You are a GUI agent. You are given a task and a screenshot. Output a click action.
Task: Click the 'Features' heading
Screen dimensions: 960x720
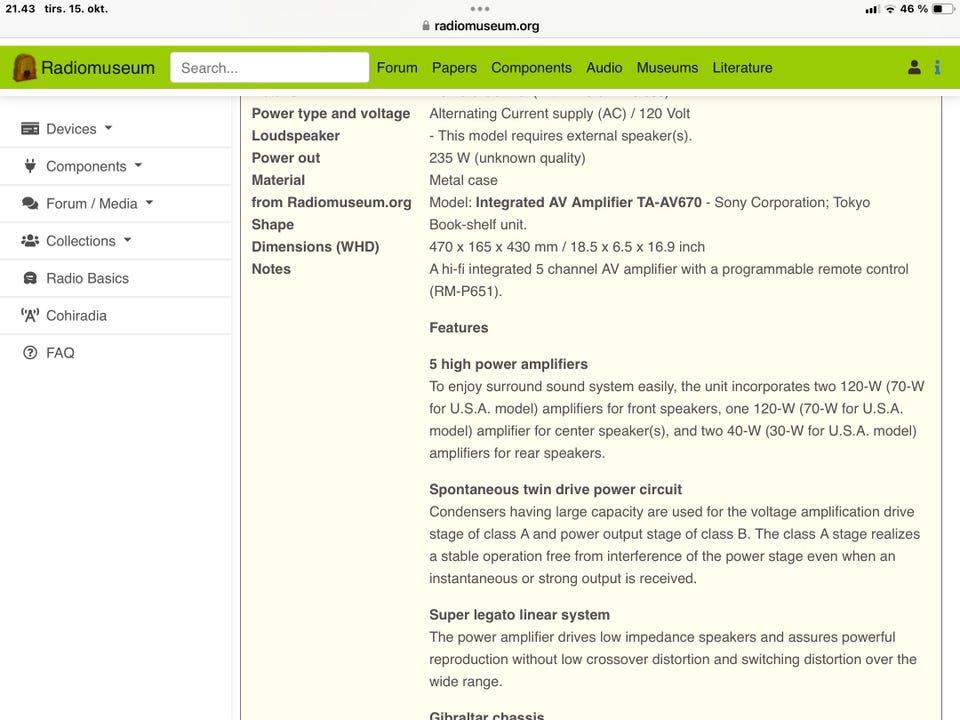pos(459,328)
